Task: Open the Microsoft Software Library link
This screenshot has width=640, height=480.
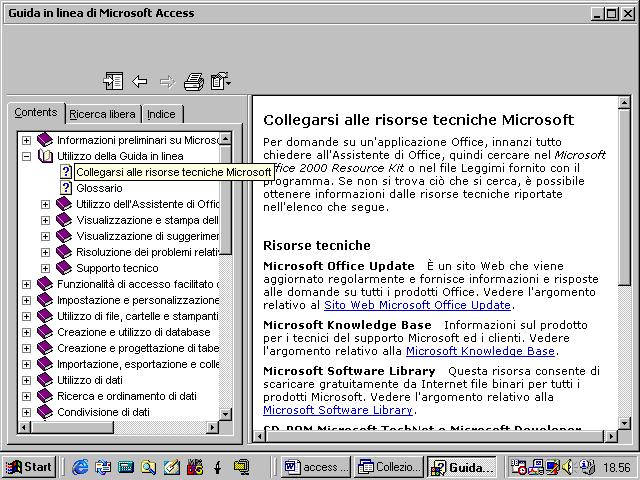Action: [338, 410]
